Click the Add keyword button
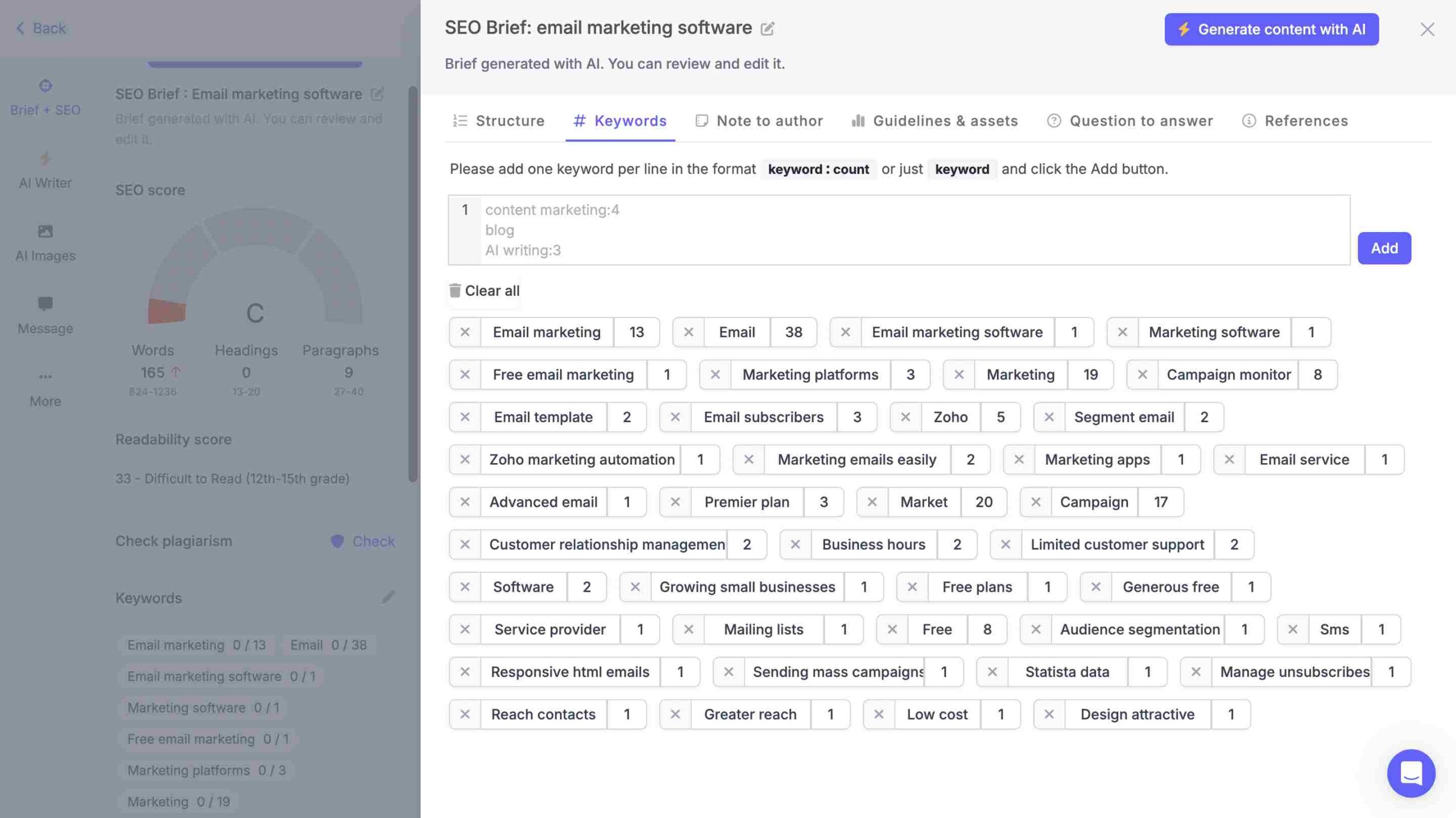Image resolution: width=1456 pixels, height=818 pixels. point(1385,247)
